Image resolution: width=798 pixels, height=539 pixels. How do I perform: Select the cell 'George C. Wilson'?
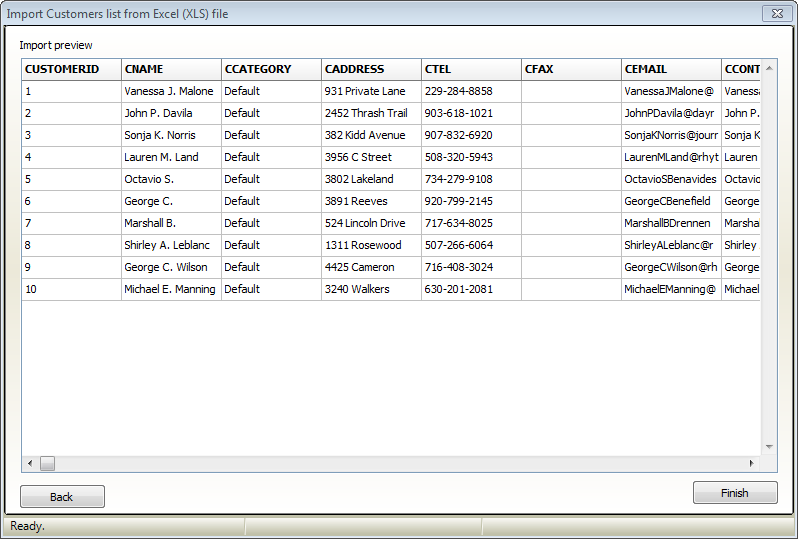tap(172, 267)
